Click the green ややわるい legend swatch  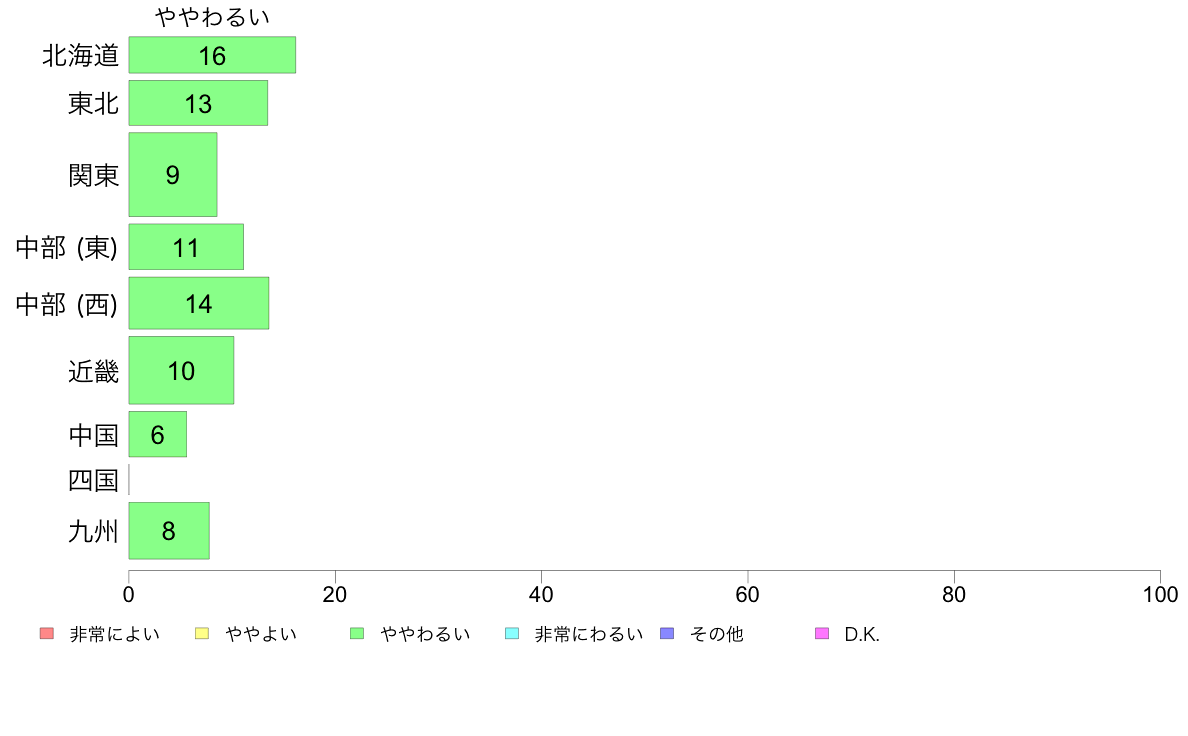click(x=357, y=634)
